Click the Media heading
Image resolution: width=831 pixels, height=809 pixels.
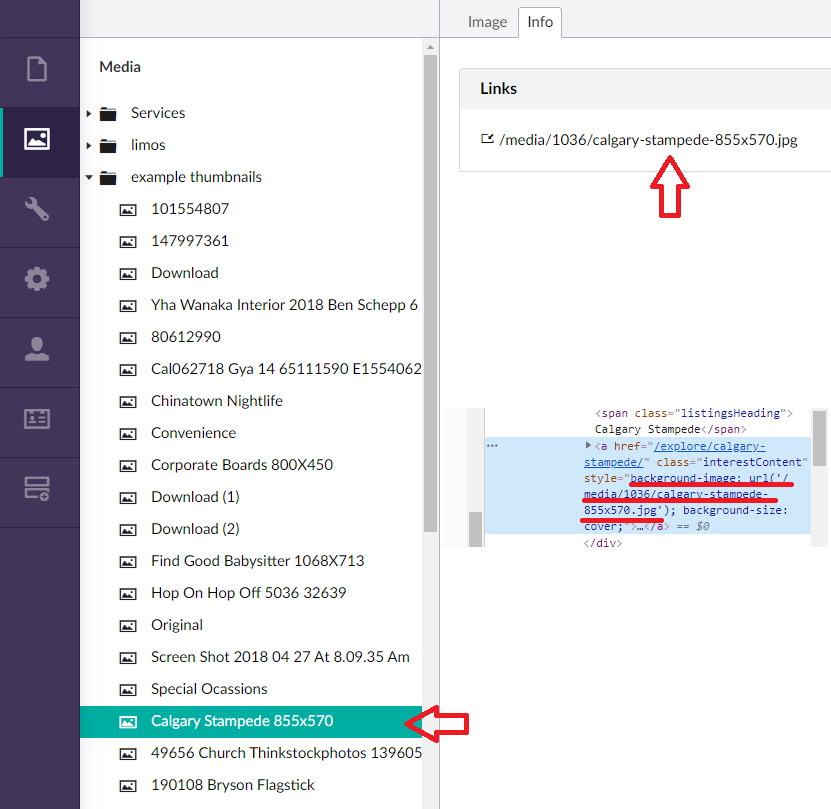coord(120,67)
